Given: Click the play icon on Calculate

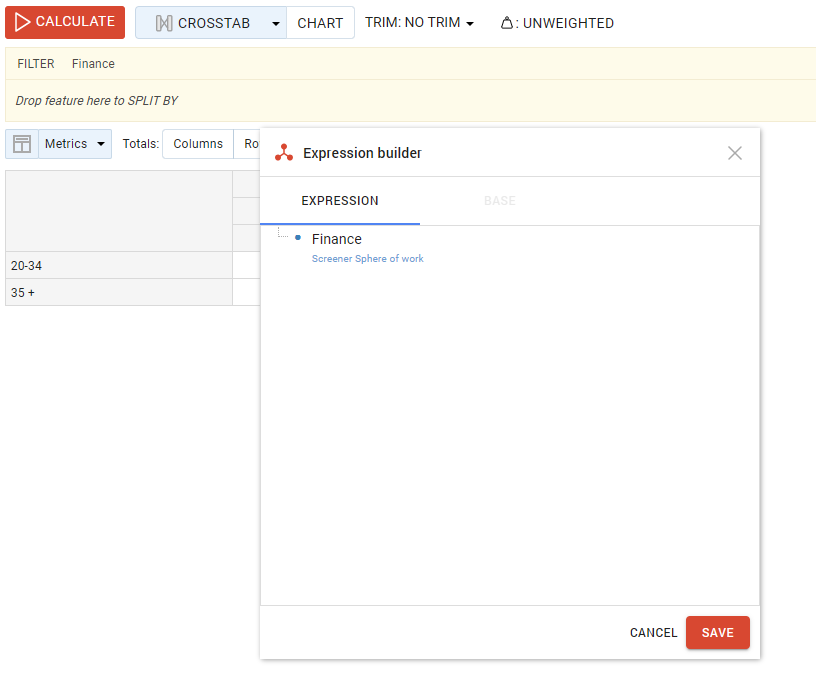Looking at the screenshot, I should [22, 22].
